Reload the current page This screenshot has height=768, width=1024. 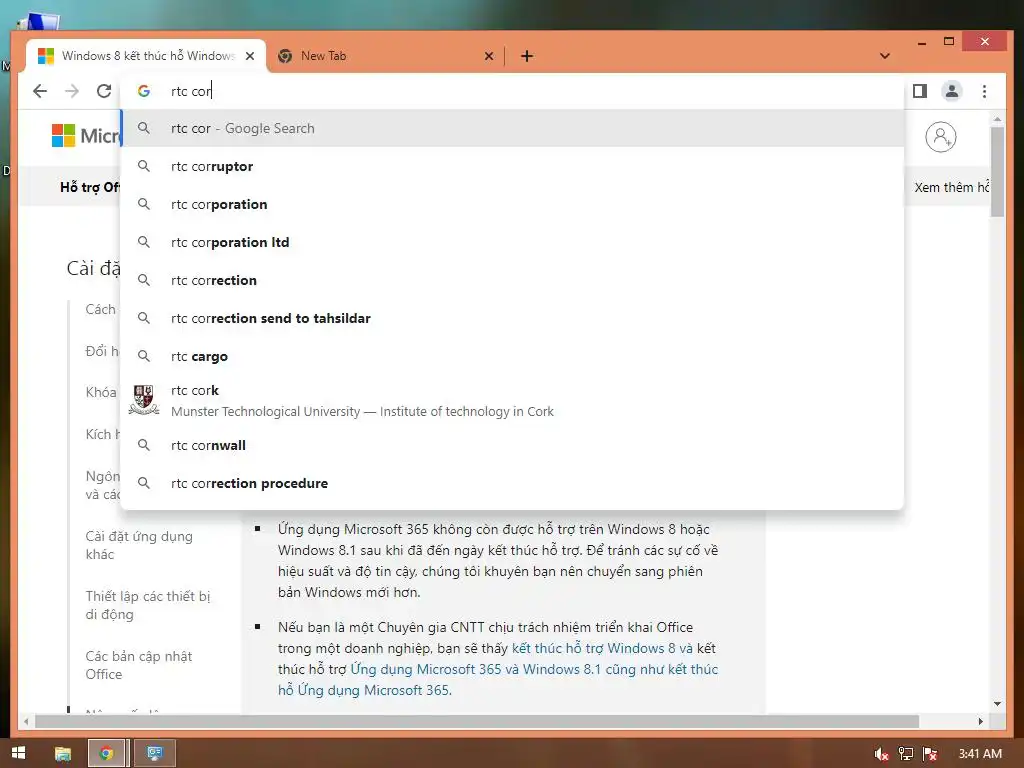tap(104, 91)
